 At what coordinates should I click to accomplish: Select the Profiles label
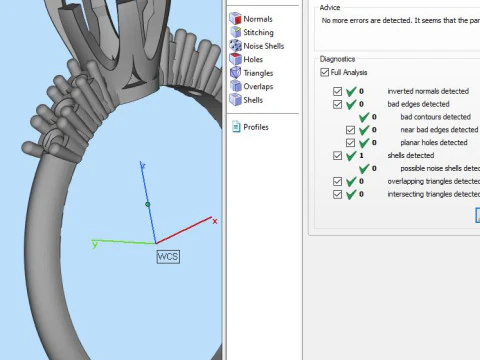pyautogui.click(x=256, y=127)
